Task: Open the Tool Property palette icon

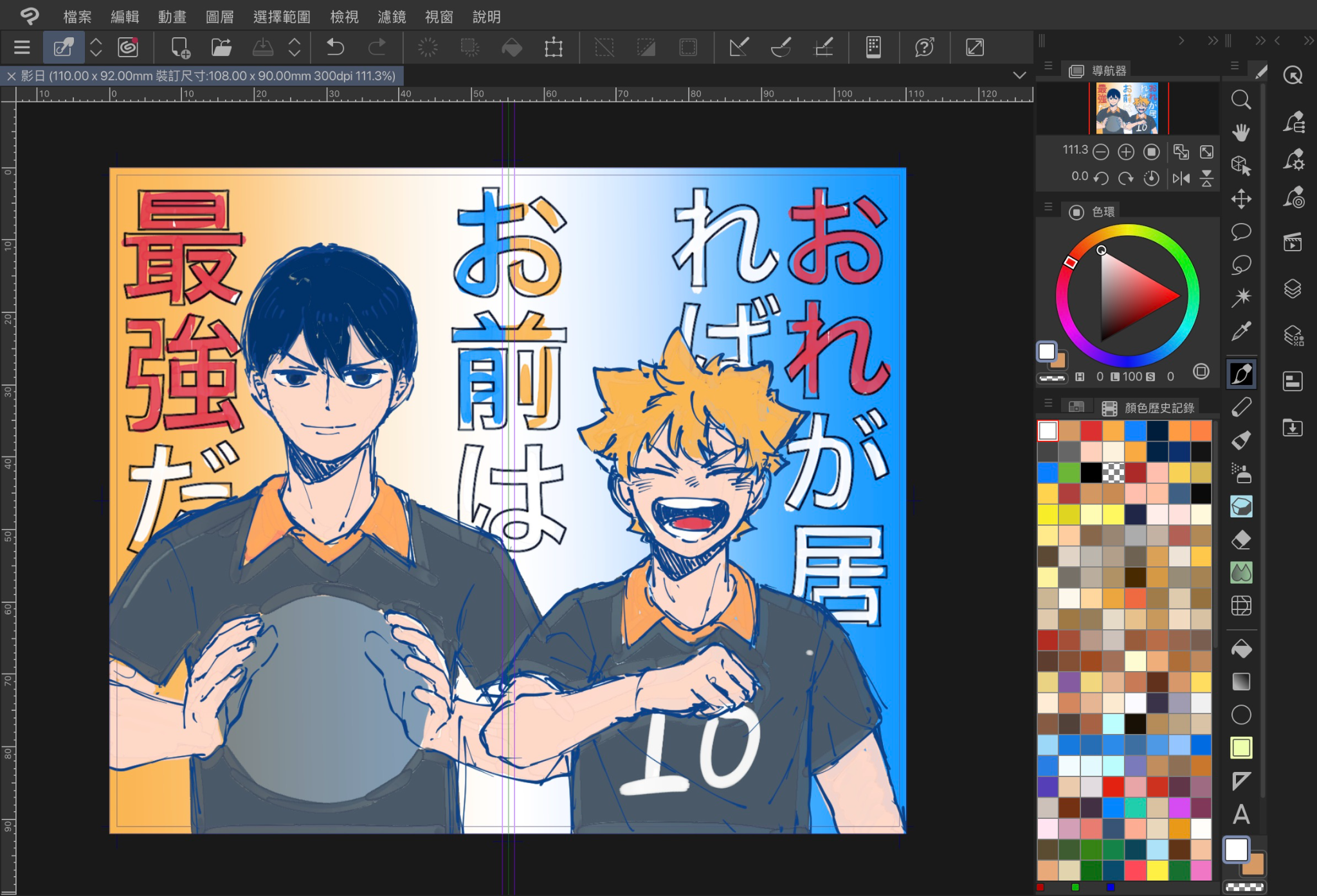Action: (1293, 159)
